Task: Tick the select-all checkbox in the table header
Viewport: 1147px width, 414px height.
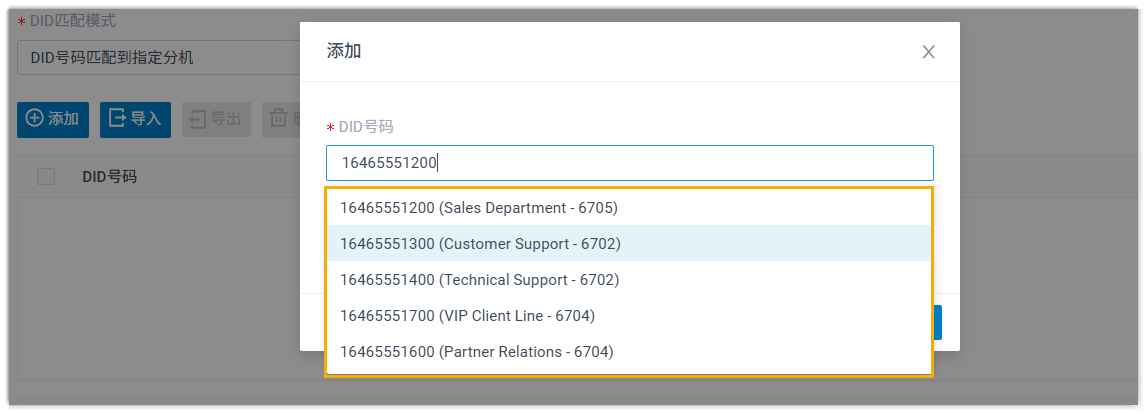Action: [46, 177]
